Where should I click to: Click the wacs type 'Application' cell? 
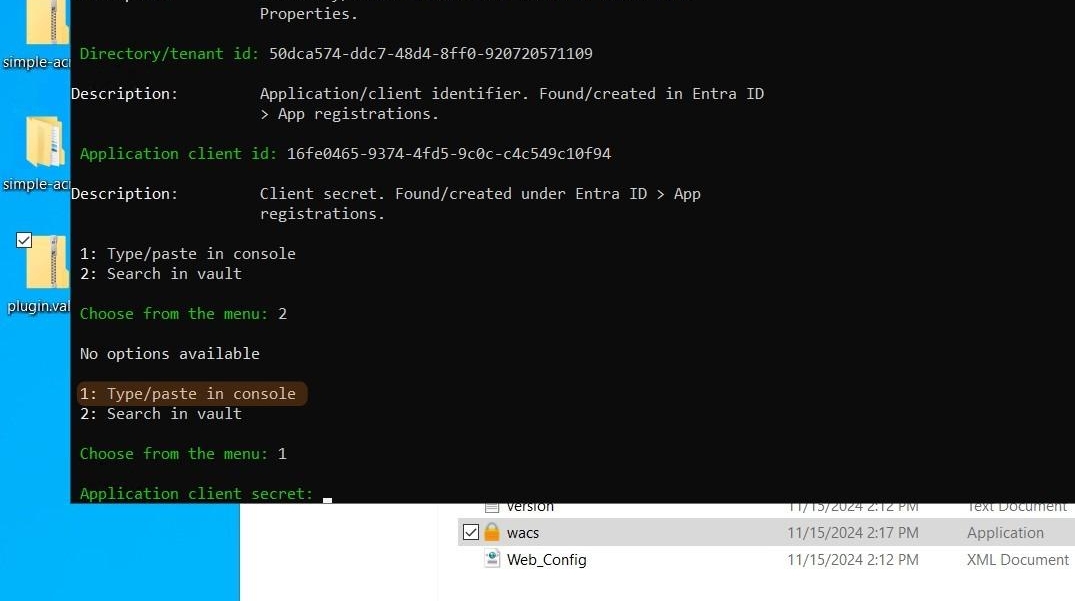tap(1005, 532)
